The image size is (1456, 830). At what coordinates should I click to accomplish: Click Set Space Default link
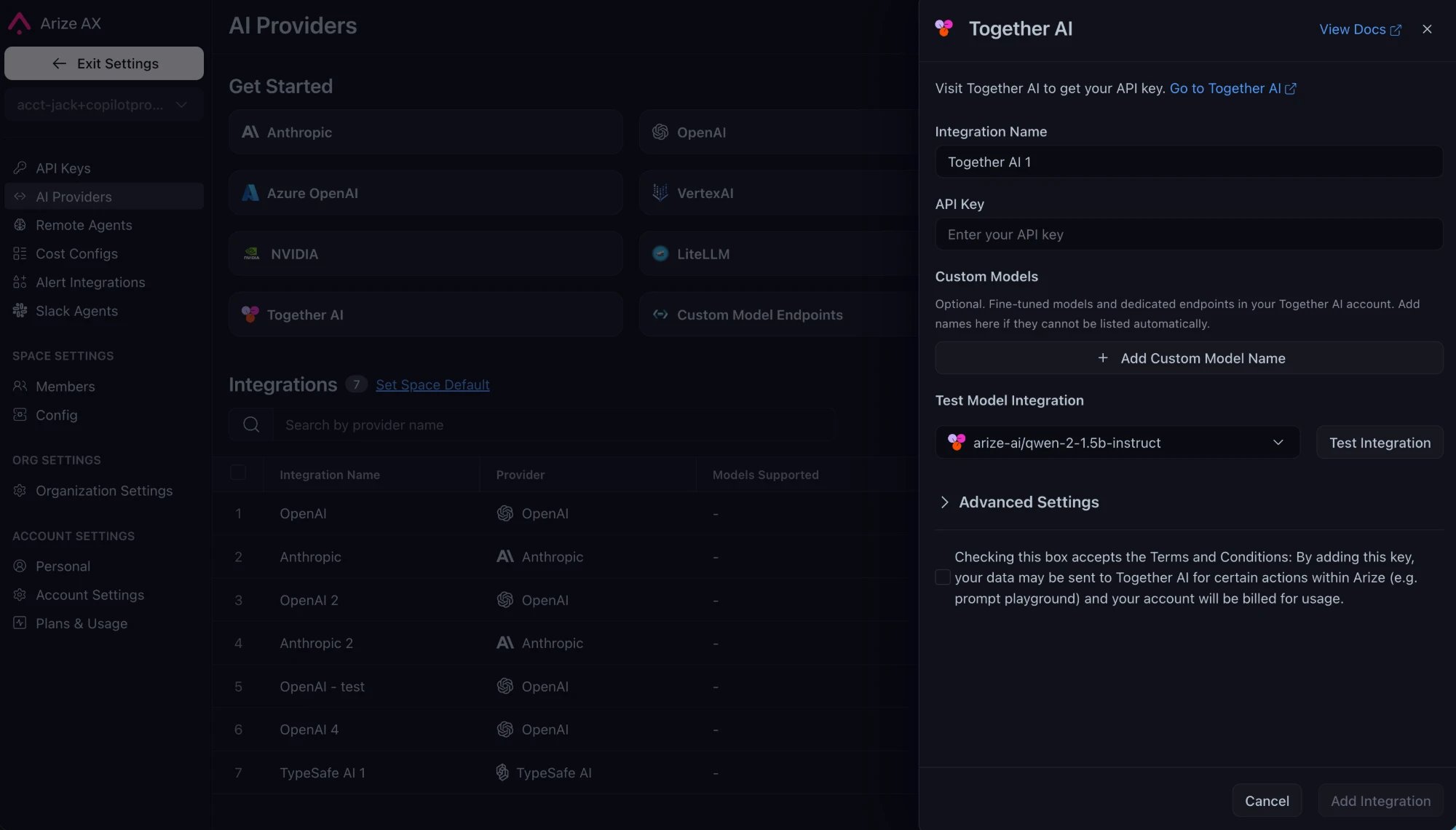pos(432,384)
